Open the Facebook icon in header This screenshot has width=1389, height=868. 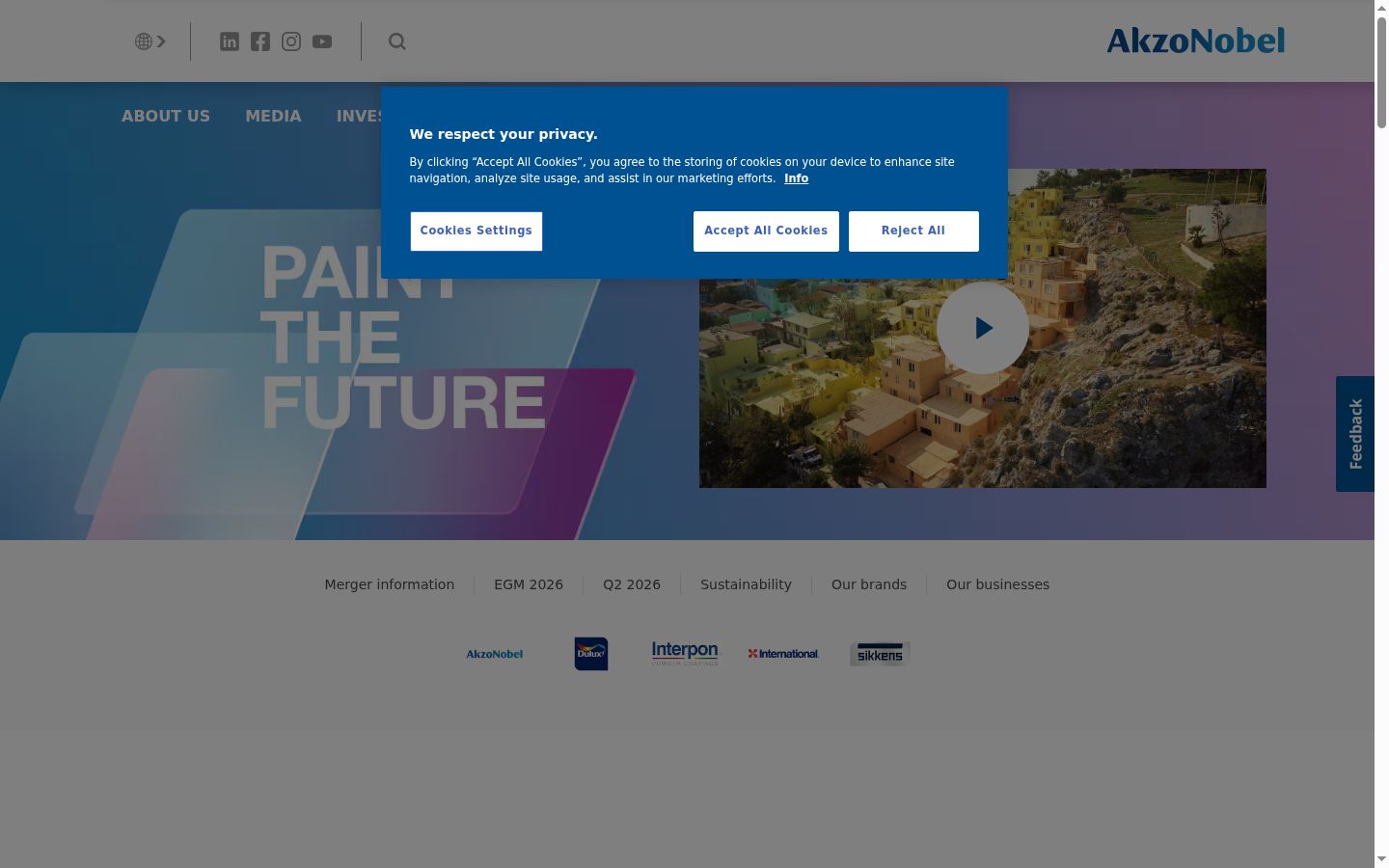coord(260,41)
